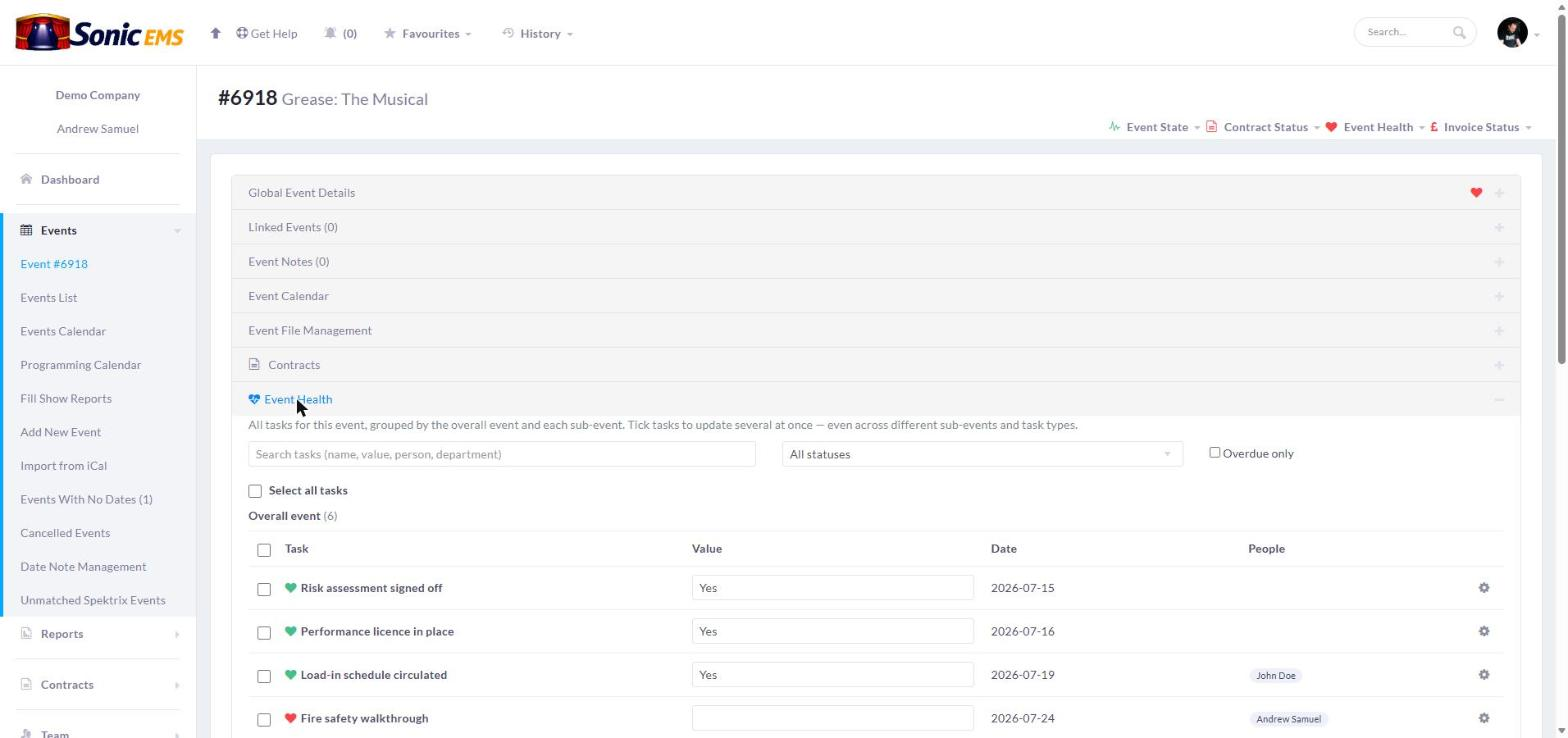Open the All statuses dropdown
Screen dimensions: 1568x738
point(982,454)
